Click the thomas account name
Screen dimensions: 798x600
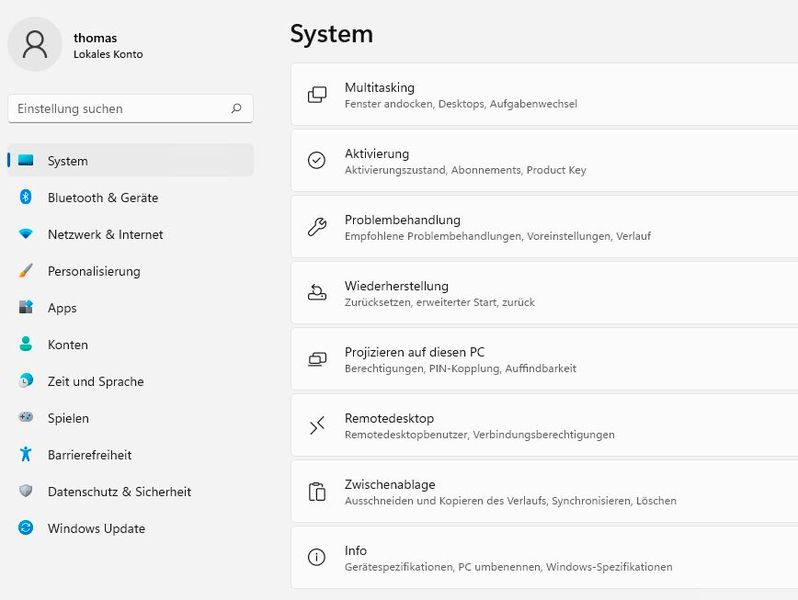pyautogui.click(x=95, y=38)
